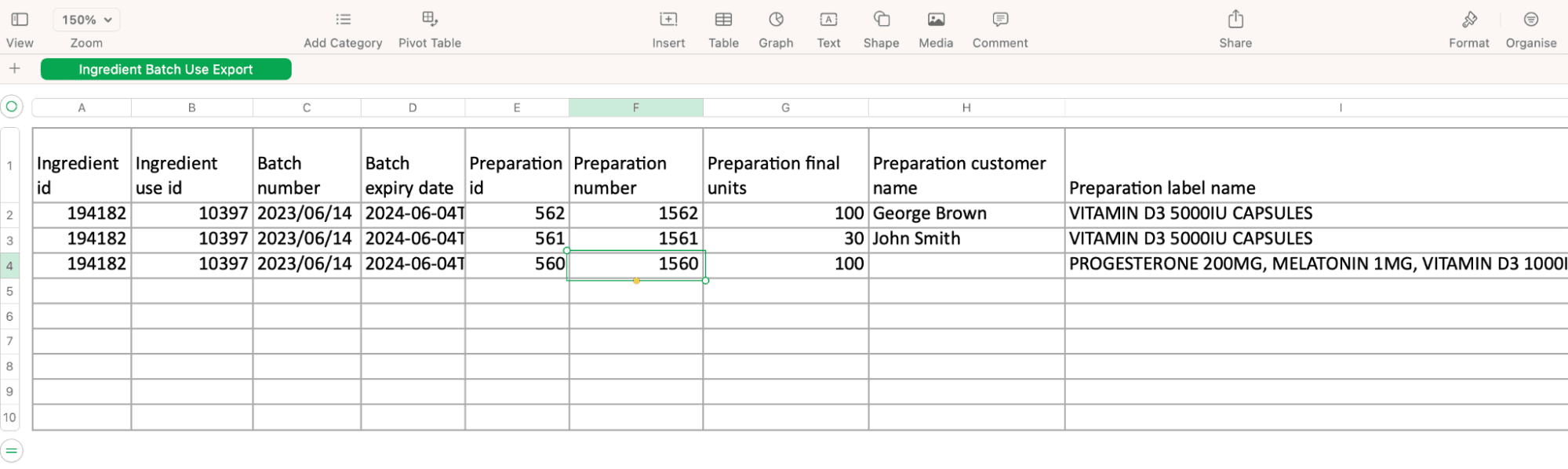Screen dimensions: 1568x469
Task: Select column C header
Action: pos(307,107)
